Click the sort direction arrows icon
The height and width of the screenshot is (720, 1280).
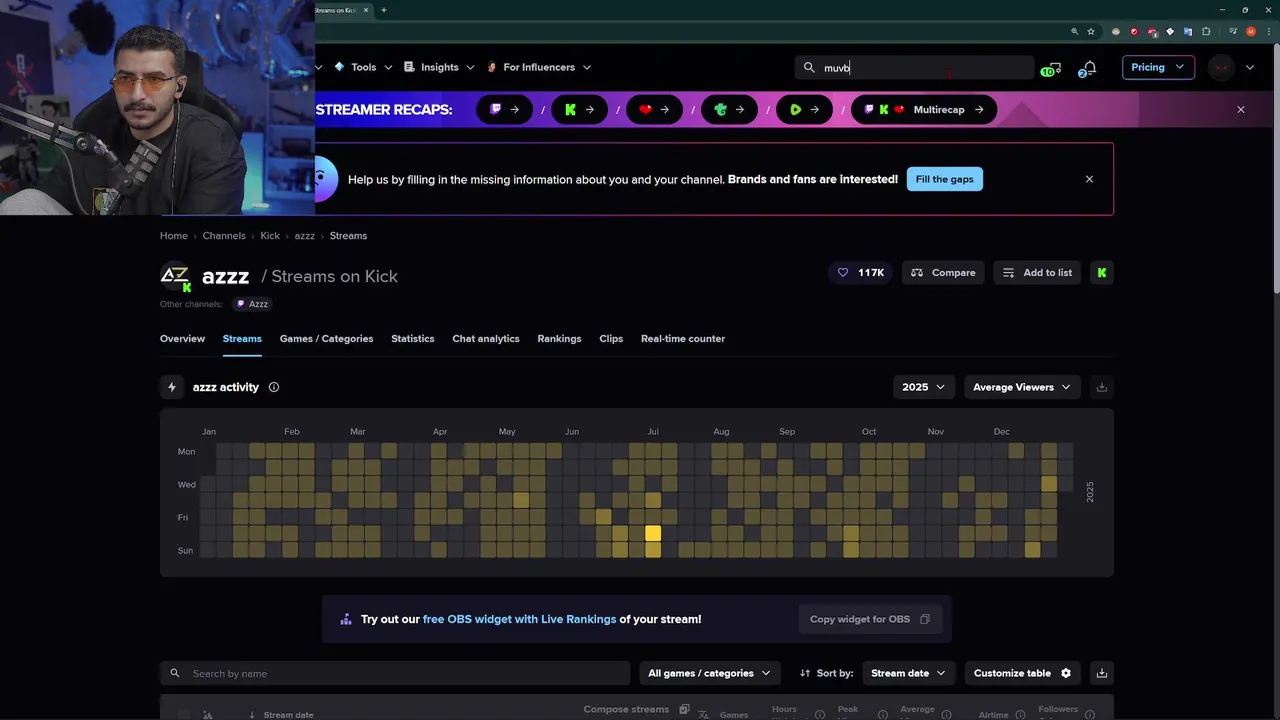(805, 673)
